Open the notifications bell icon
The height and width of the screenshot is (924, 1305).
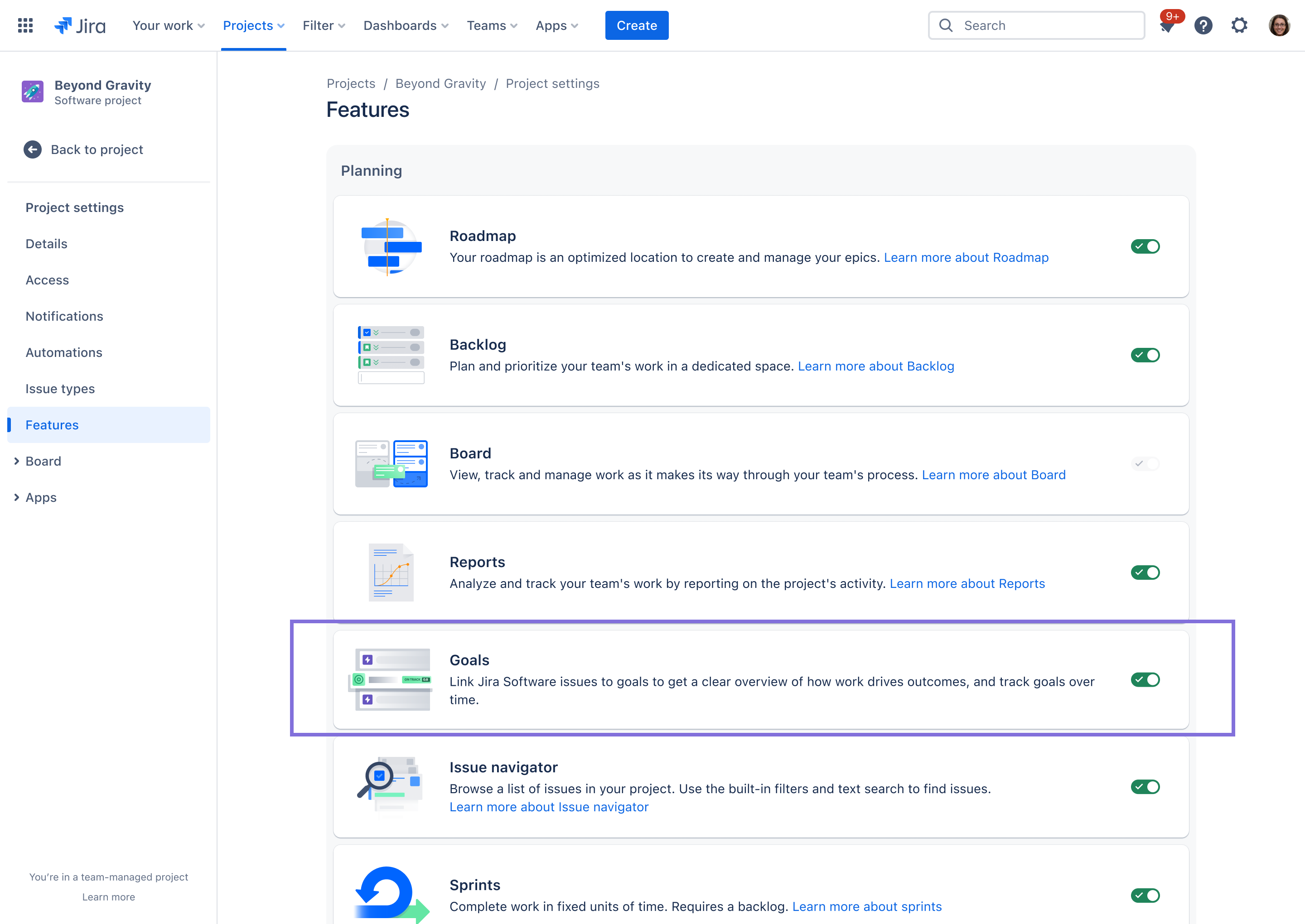[1167, 26]
